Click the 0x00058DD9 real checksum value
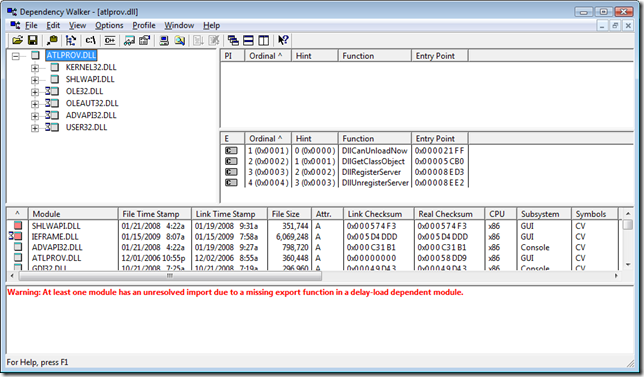 click(442, 258)
